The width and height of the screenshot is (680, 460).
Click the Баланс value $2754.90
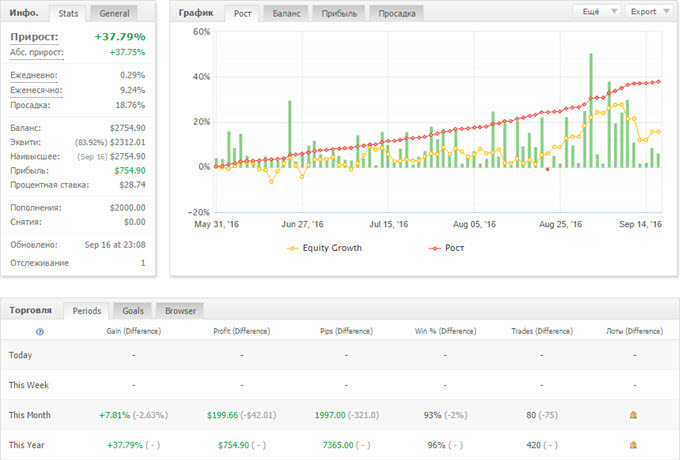(128, 128)
